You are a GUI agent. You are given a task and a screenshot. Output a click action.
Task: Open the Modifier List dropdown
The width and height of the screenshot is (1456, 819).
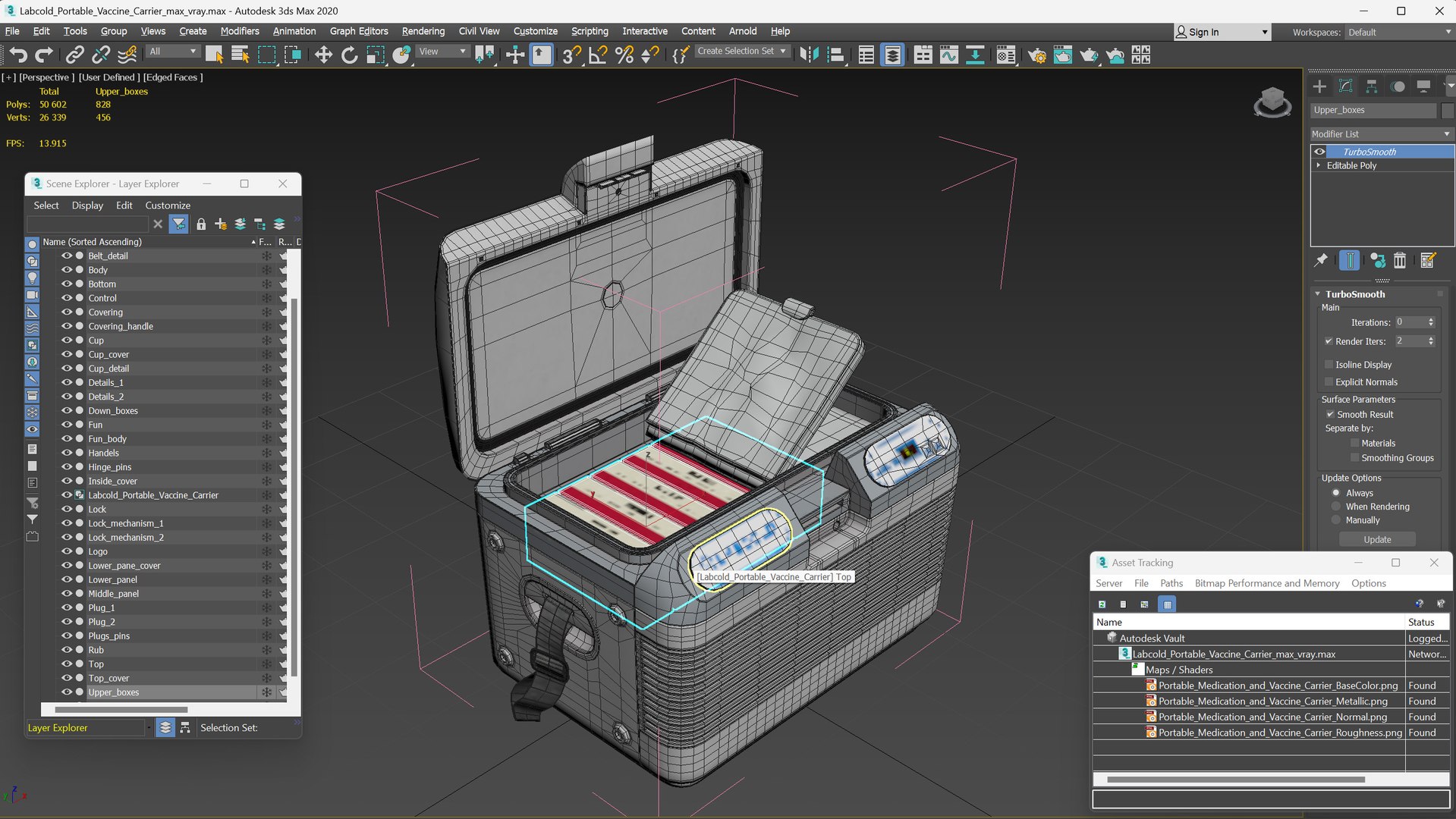(1381, 134)
